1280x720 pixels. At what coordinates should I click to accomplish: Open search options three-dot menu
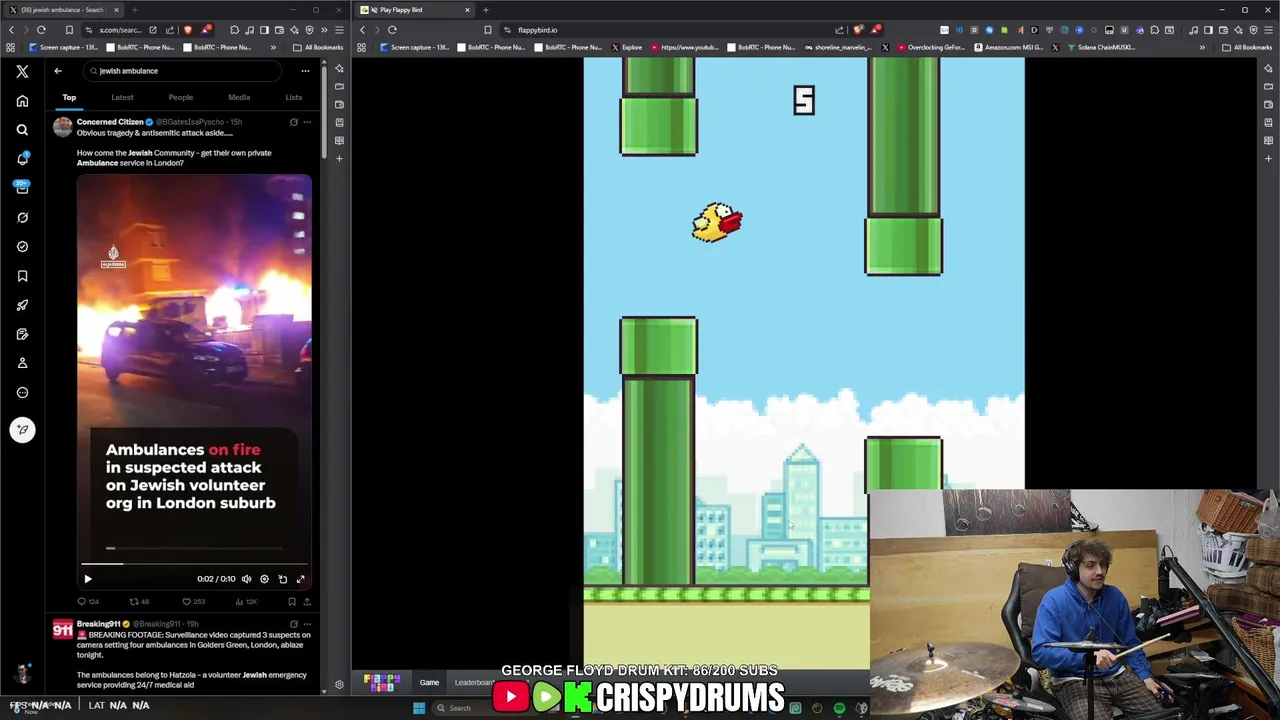[x=305, y=71]
